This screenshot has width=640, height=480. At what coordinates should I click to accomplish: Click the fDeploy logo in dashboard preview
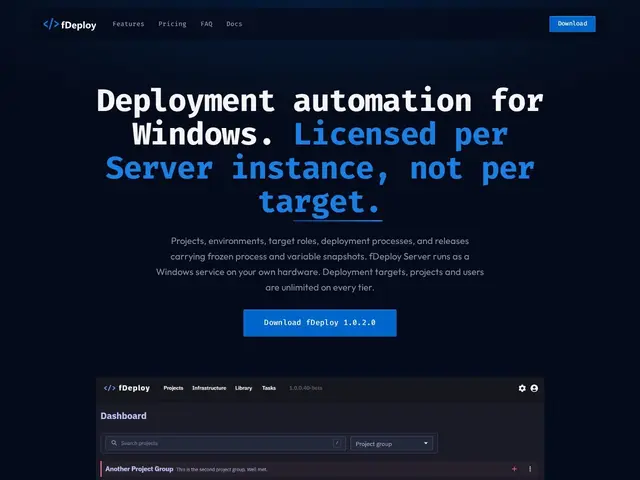click(x=127, y=388)
